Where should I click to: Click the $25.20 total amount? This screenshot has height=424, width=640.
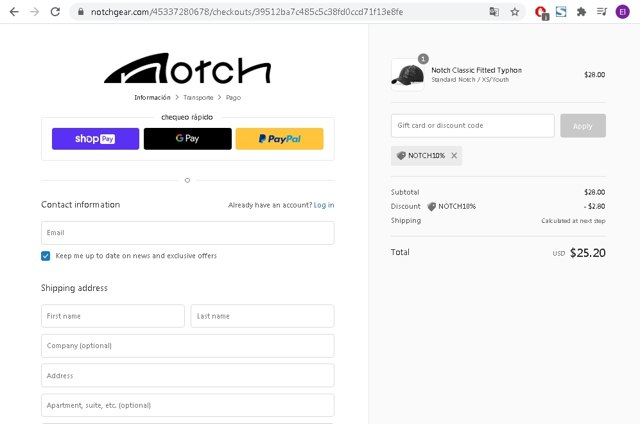[588, 253]
